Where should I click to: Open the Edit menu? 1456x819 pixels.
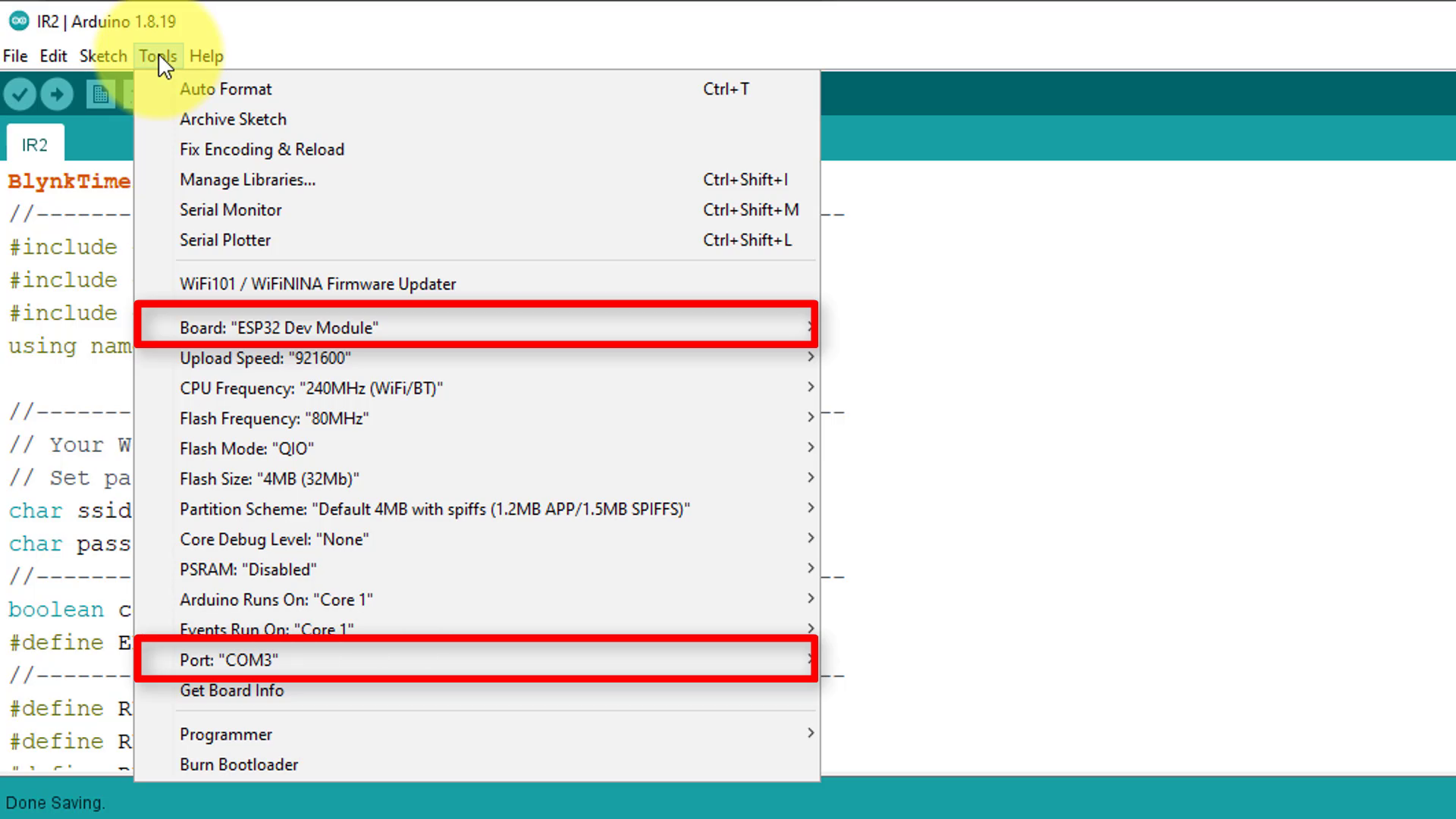53,56
